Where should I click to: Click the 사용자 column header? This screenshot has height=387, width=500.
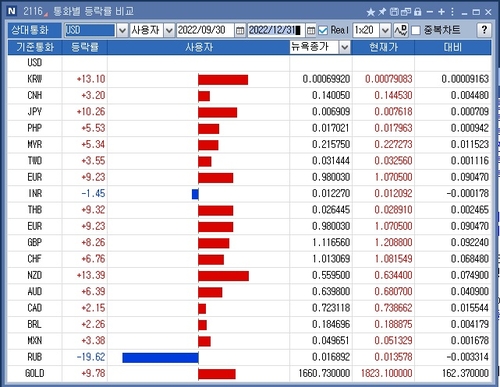click(x=199, y=47)
